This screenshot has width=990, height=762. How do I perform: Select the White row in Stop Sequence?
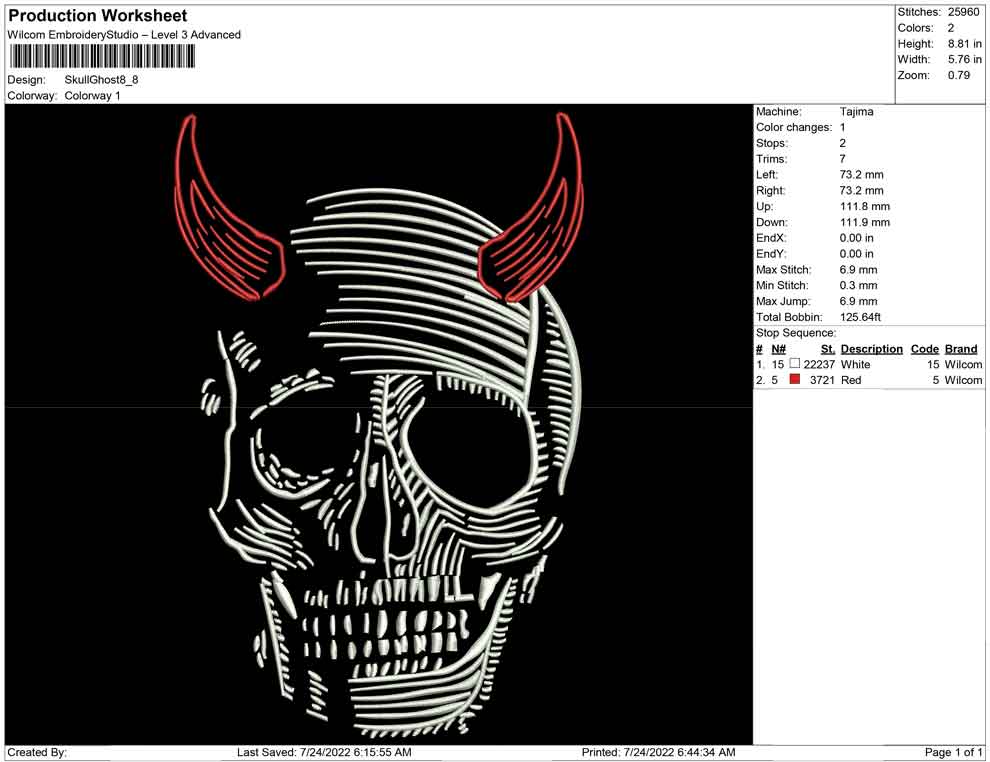coord(855,365)
